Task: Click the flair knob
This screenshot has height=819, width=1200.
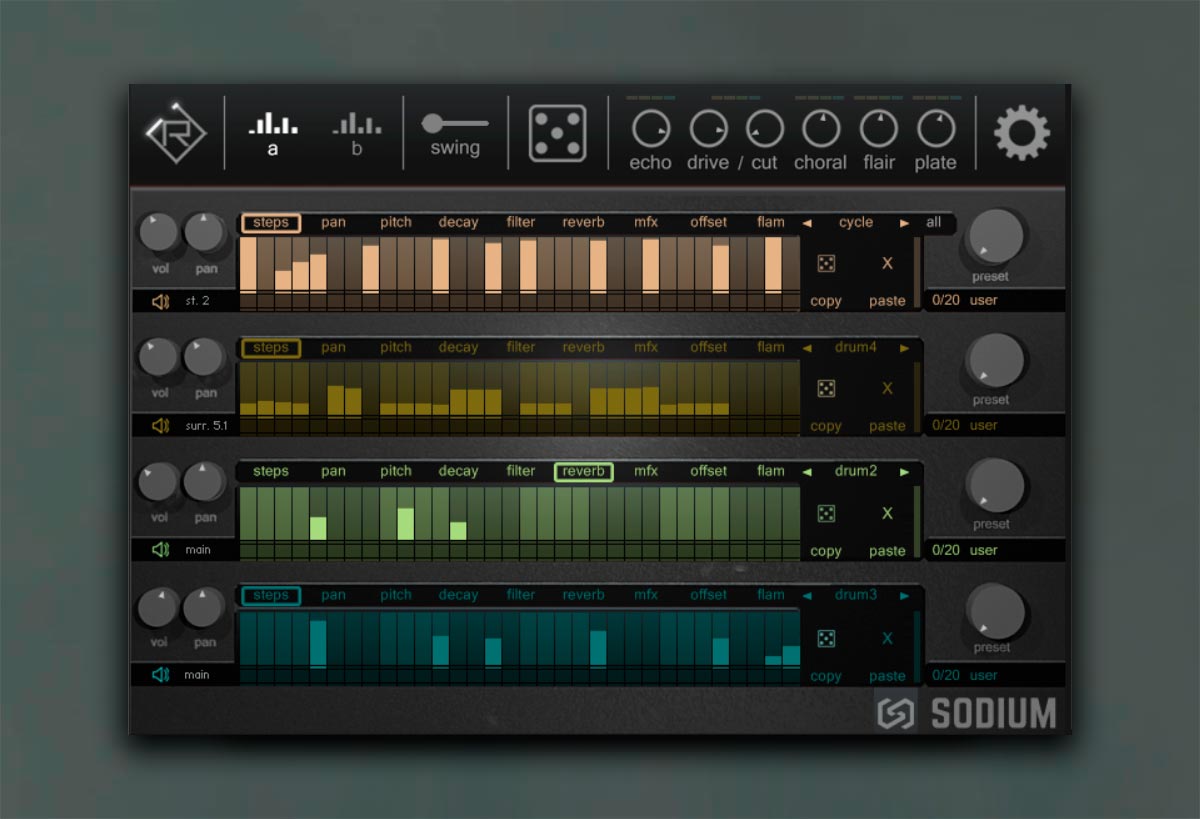Action: (879, 129)
